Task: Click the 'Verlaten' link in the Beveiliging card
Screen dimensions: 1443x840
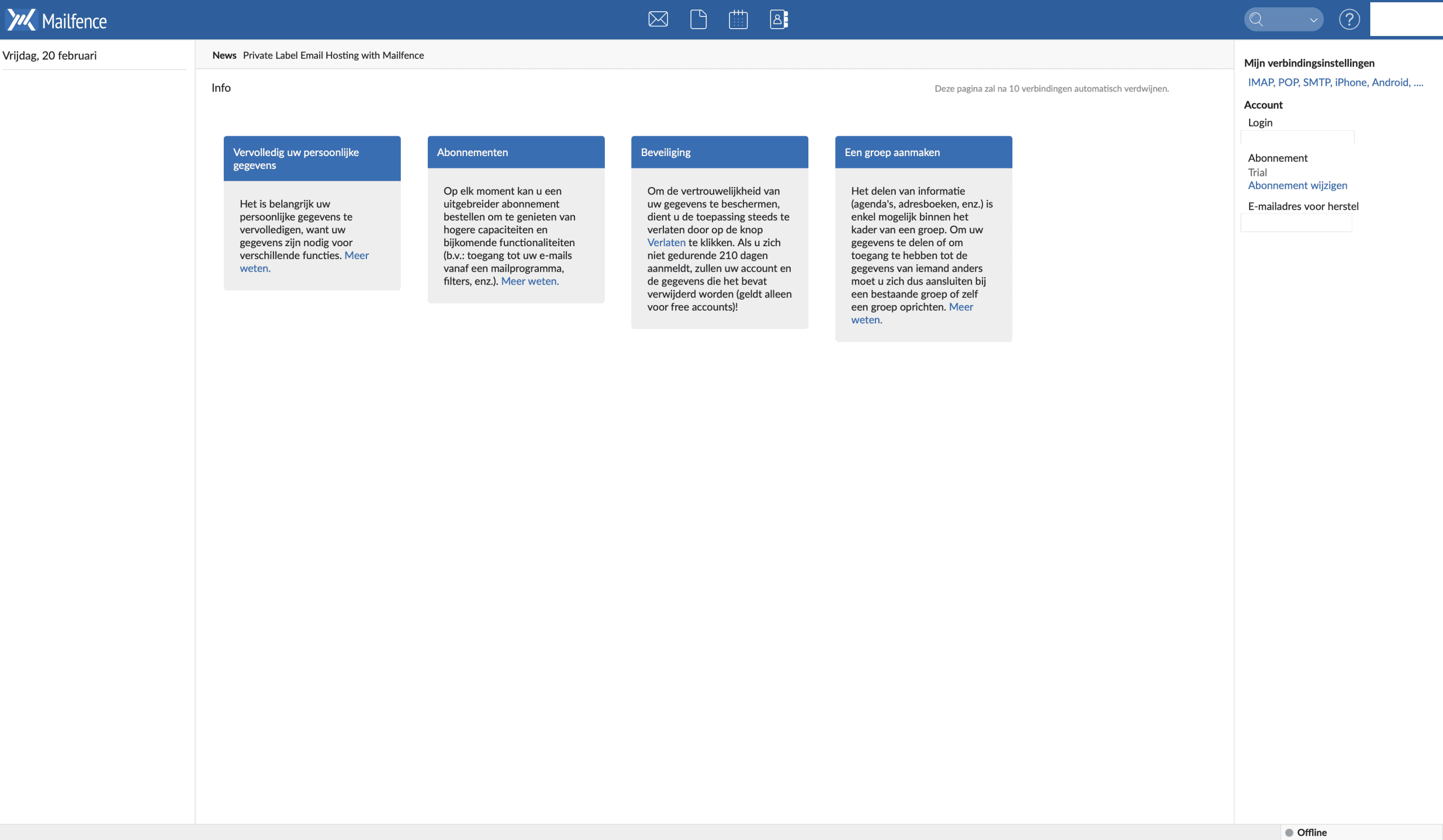Action: 666,242
